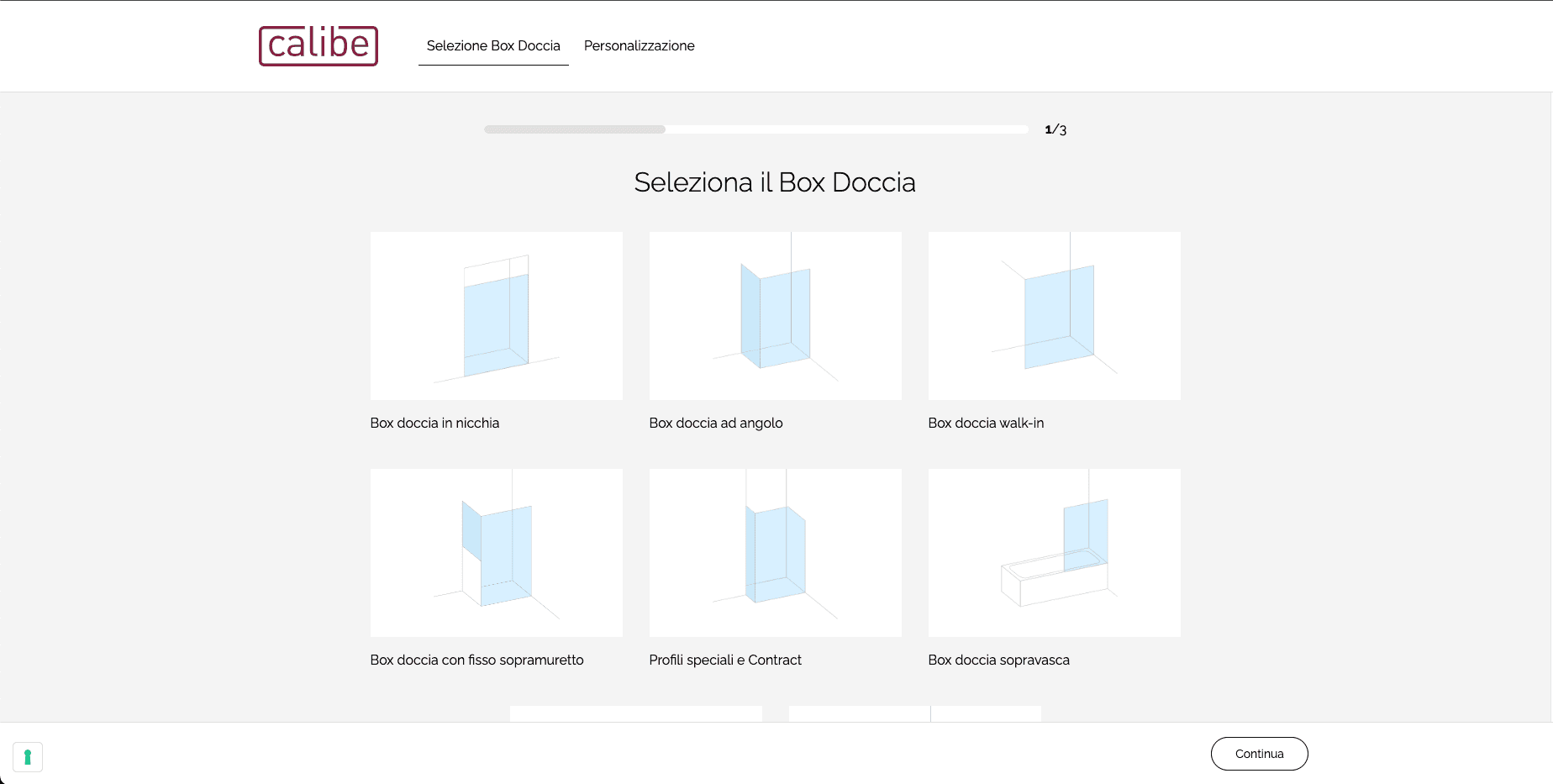
Task: Choose the Box doccia ad angolo illustration
Action: point(775,316)
